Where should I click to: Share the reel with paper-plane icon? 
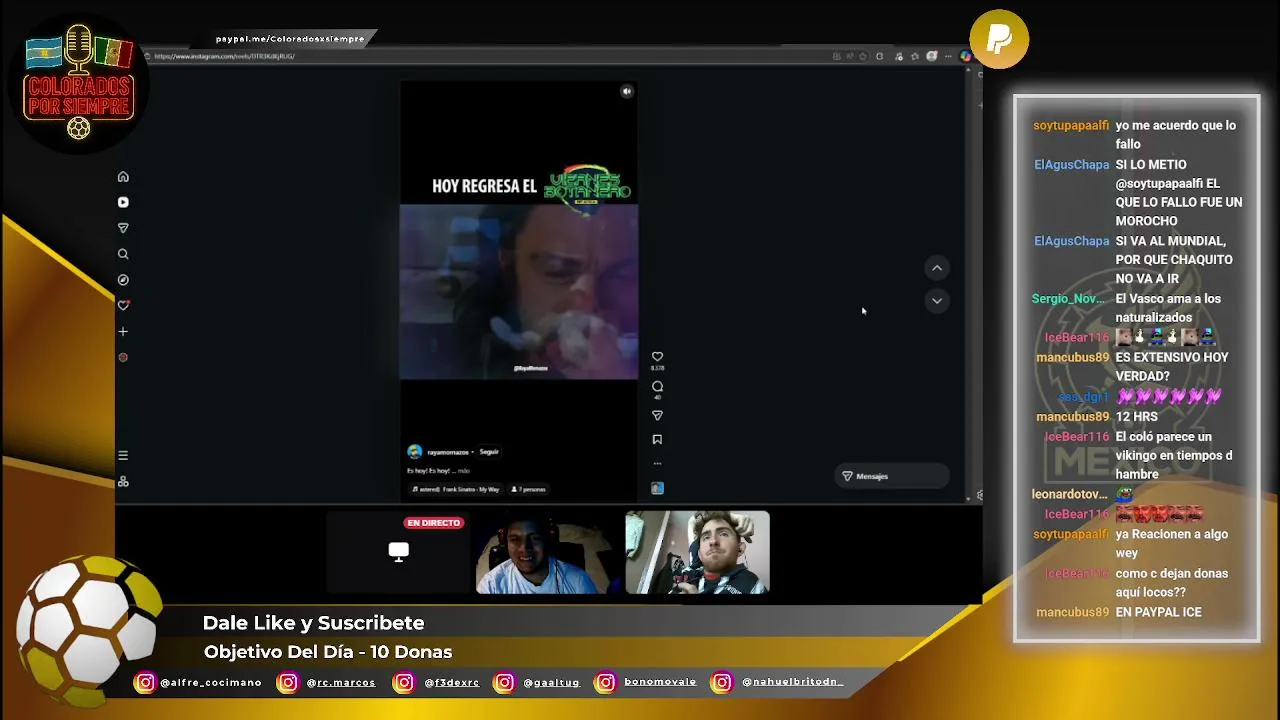tap(657, 415)
